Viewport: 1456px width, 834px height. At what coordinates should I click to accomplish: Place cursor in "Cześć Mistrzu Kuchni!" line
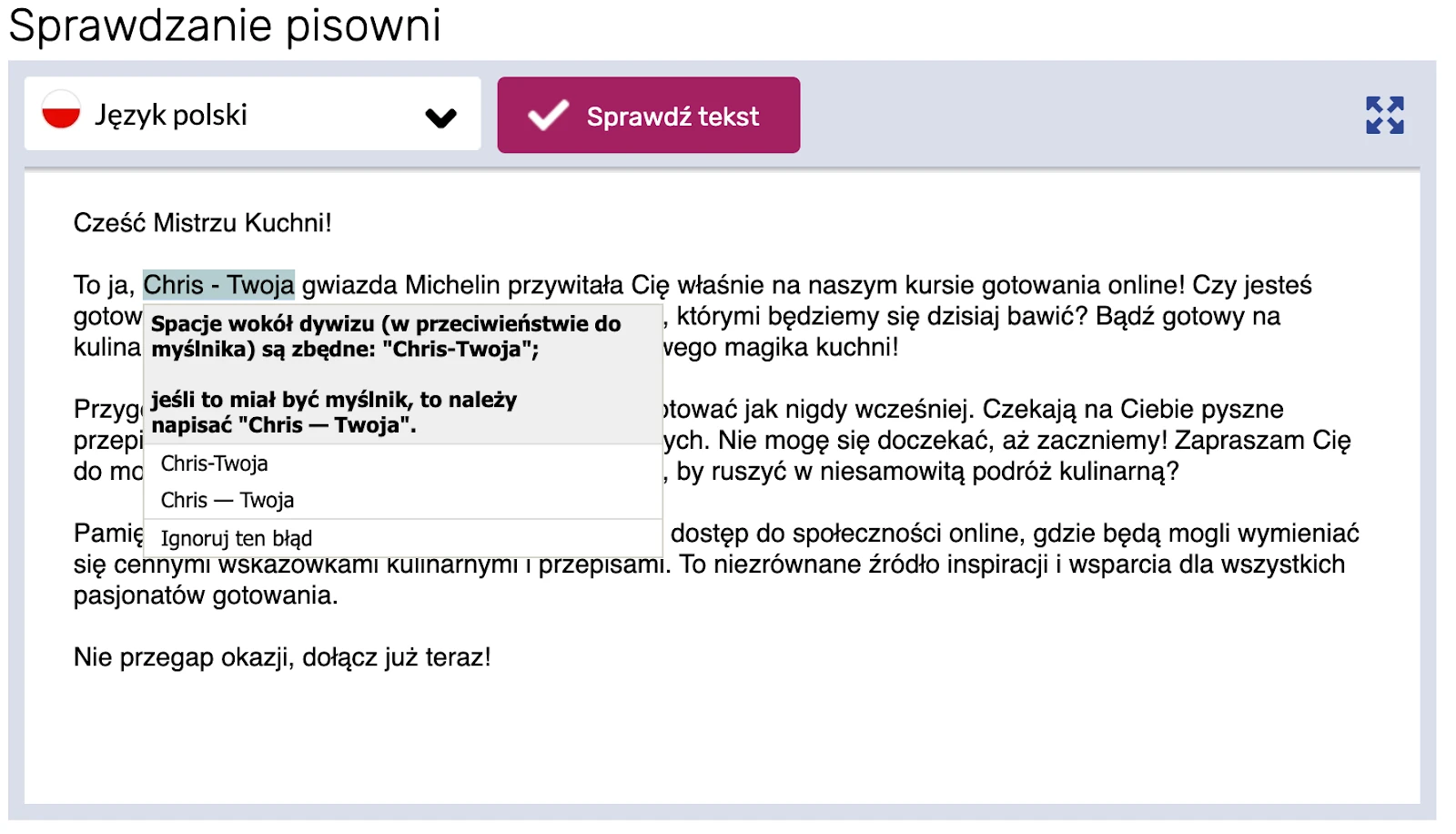[202, 223]
